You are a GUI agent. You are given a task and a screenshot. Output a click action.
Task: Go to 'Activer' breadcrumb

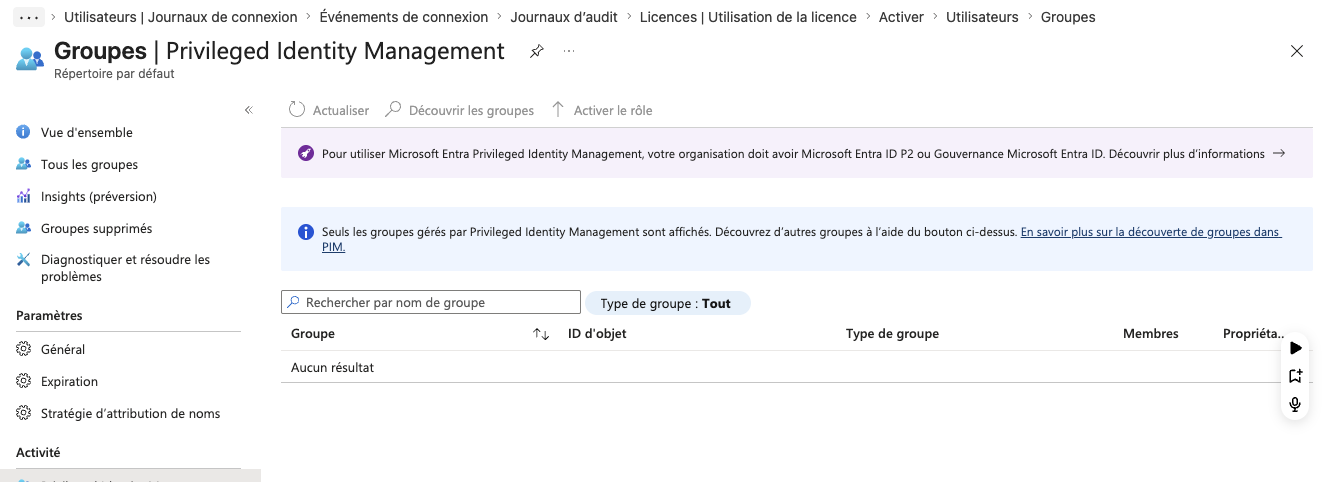pyautogui.click(x=901, y=17)
